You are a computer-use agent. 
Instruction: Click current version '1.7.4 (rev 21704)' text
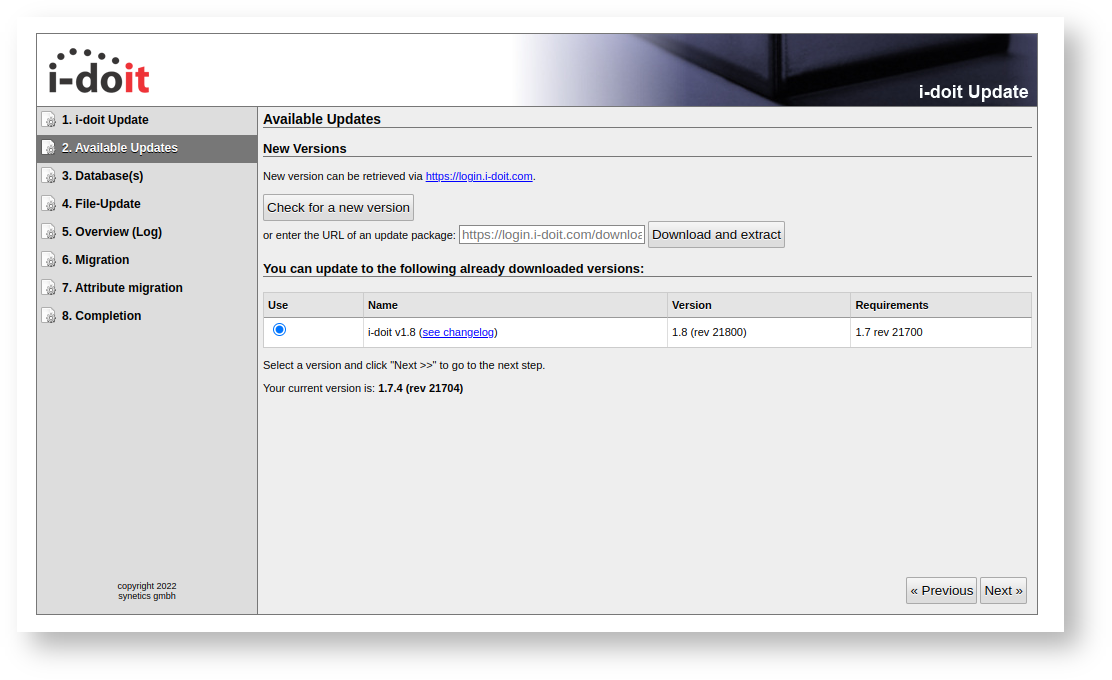click(421, 388)
